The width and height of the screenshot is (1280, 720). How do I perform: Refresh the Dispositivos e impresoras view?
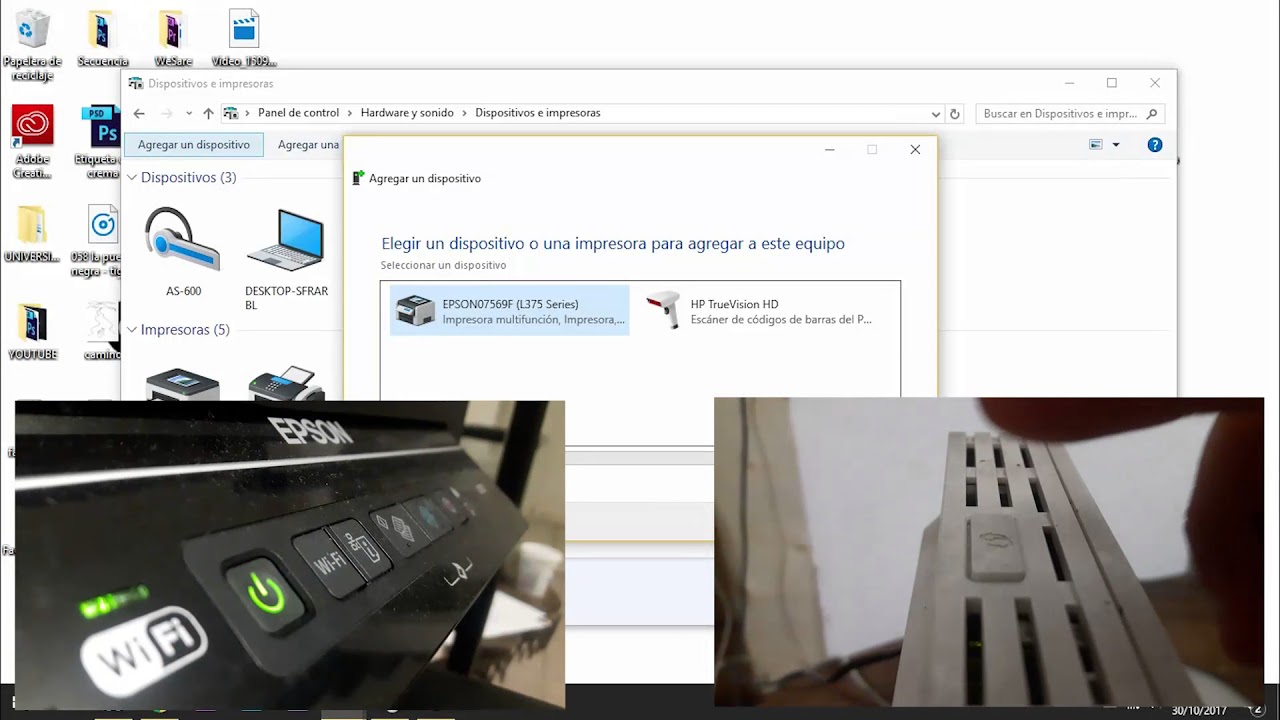point(955,114)
